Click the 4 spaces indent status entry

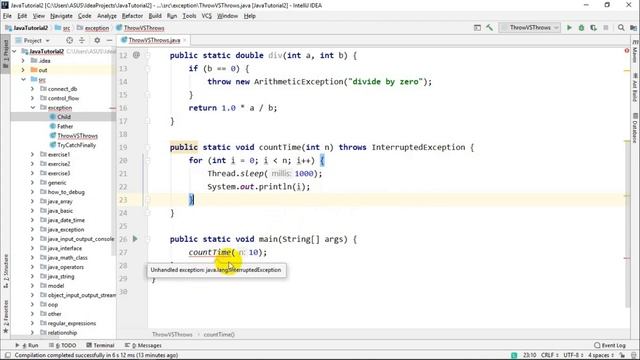pos(601,355)
